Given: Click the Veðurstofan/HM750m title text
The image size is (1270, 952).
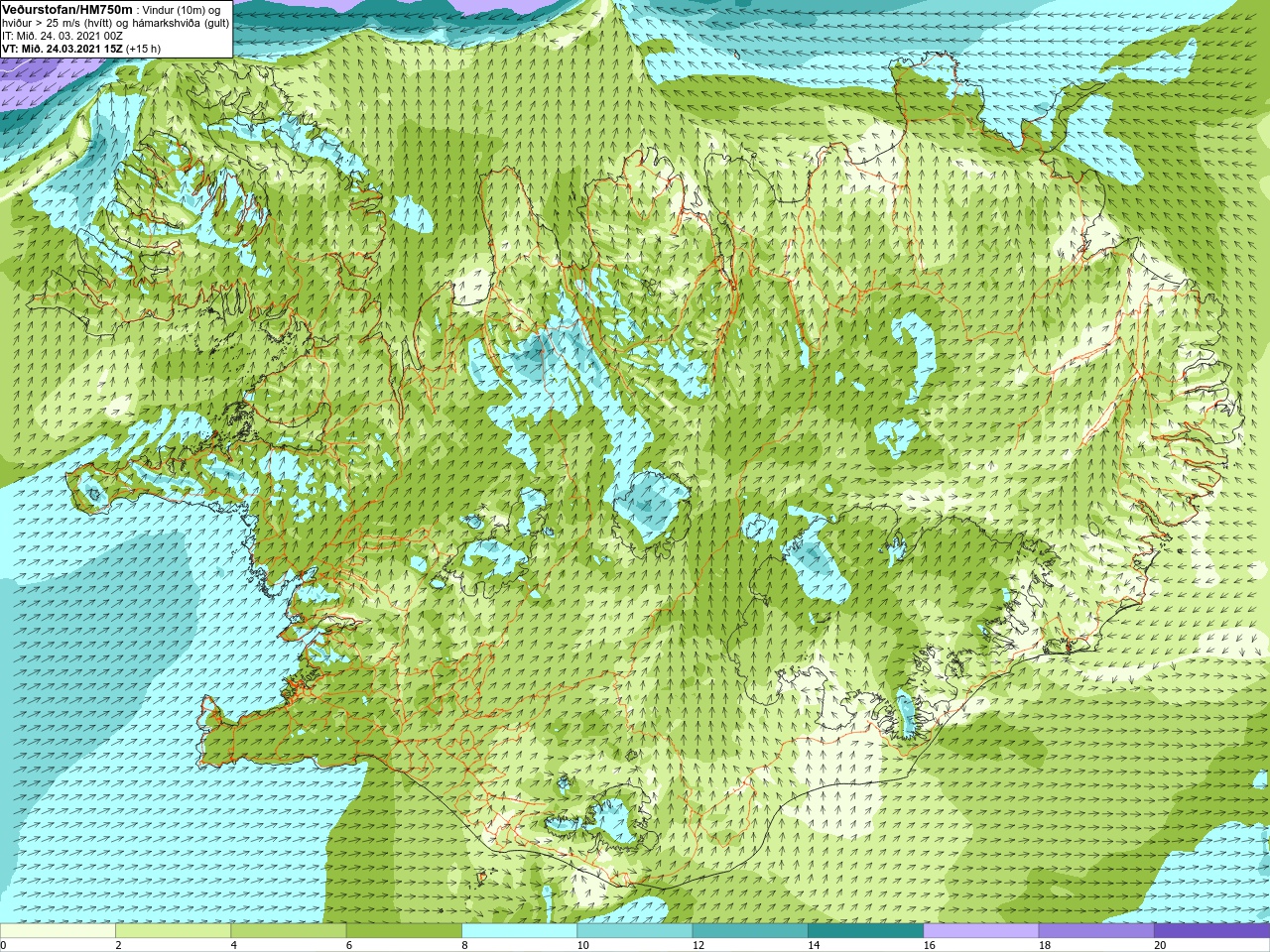Looking at the screenshot, I should click(66, 9).
